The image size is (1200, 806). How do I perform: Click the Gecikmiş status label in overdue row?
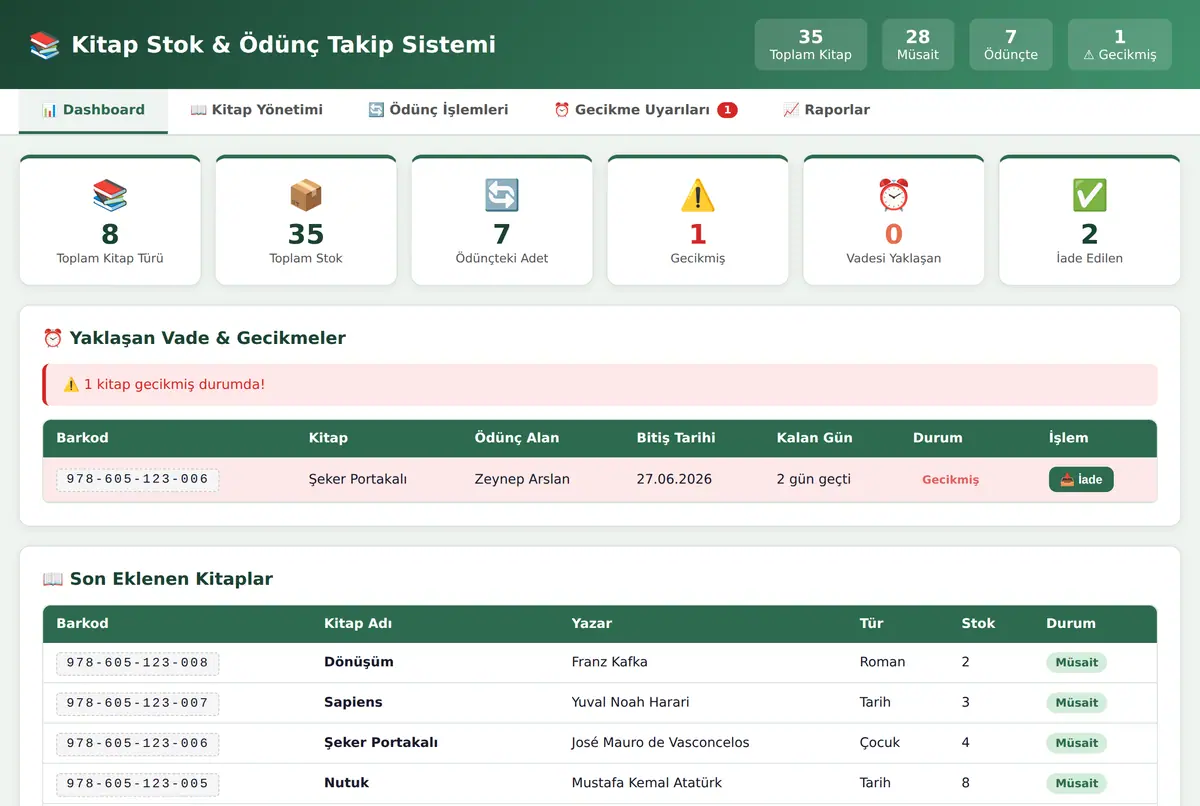tap(950, 480)
